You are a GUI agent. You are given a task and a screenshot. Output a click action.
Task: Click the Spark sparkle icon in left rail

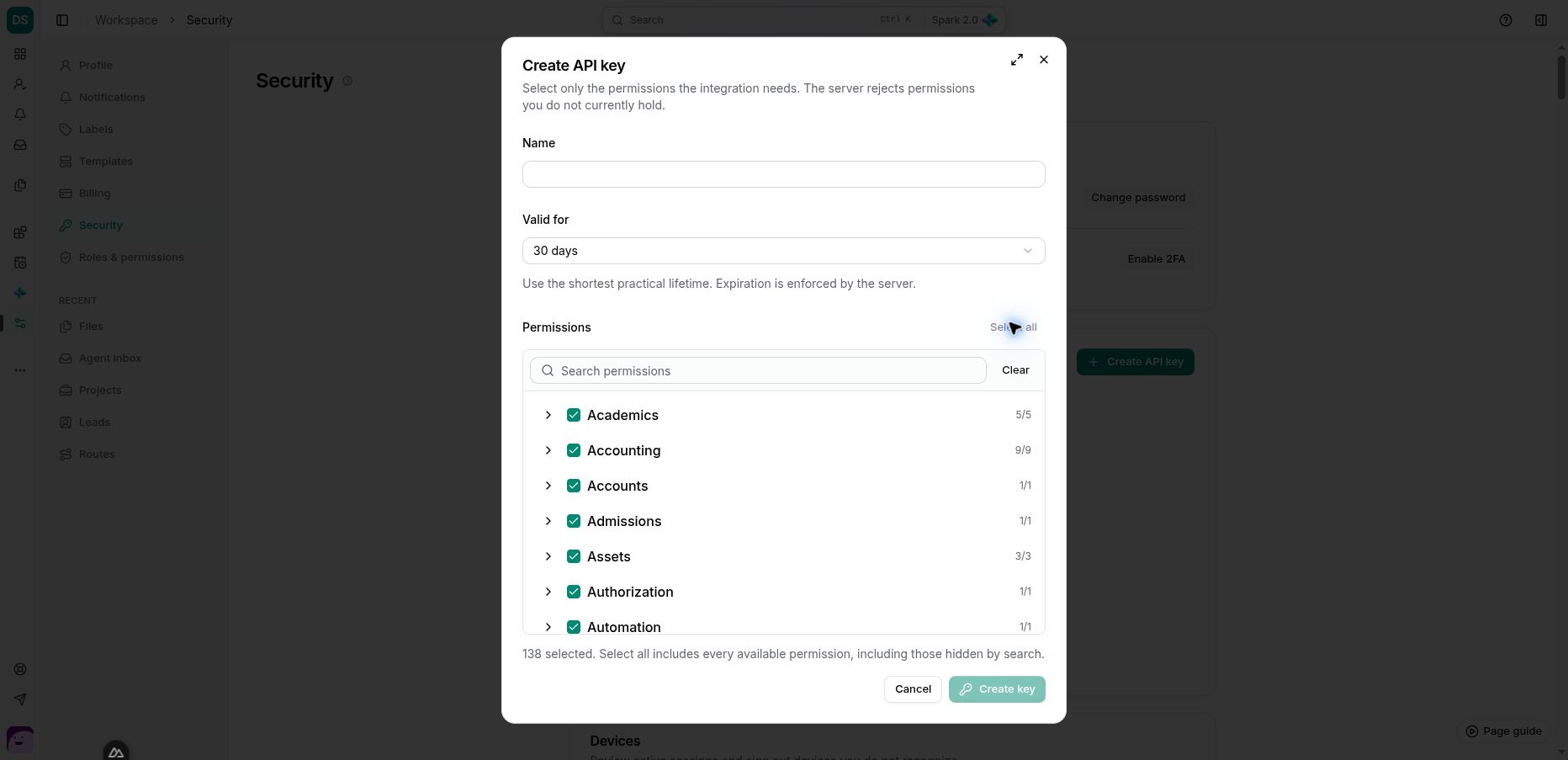point(20,293)
